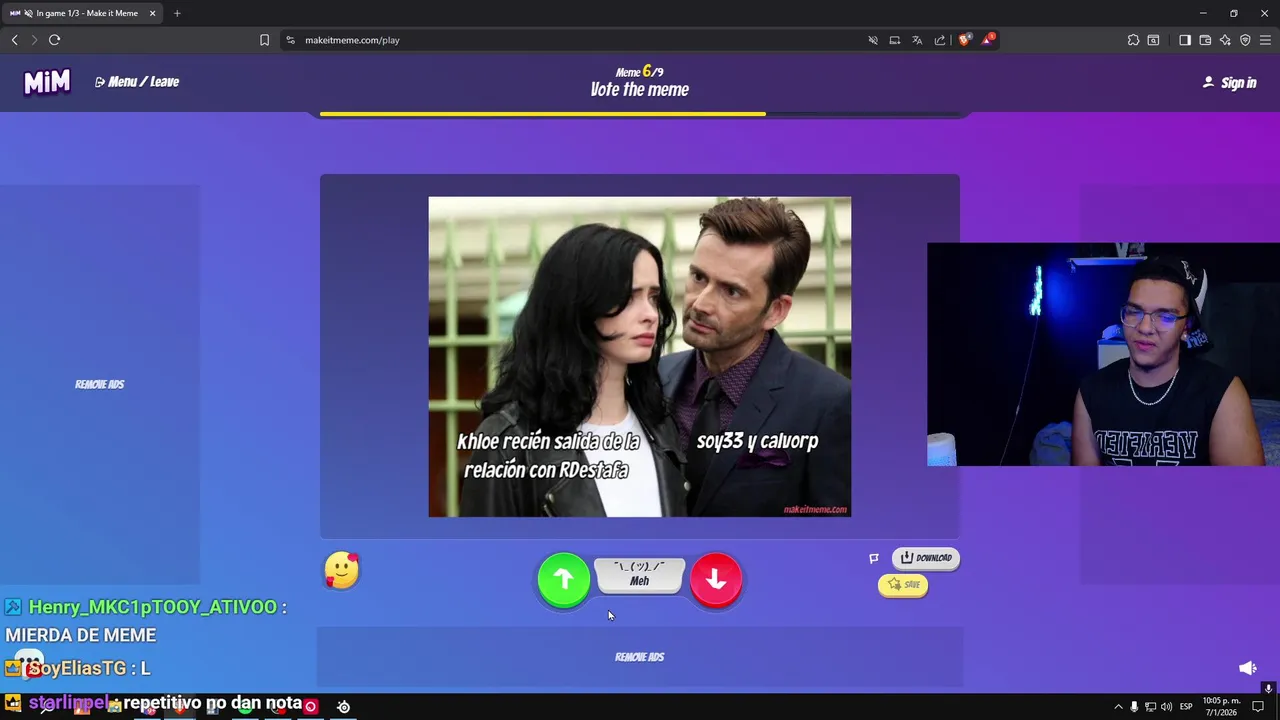
Task: Open SteelSeries app in the taskbar
Action: (343, 706)
